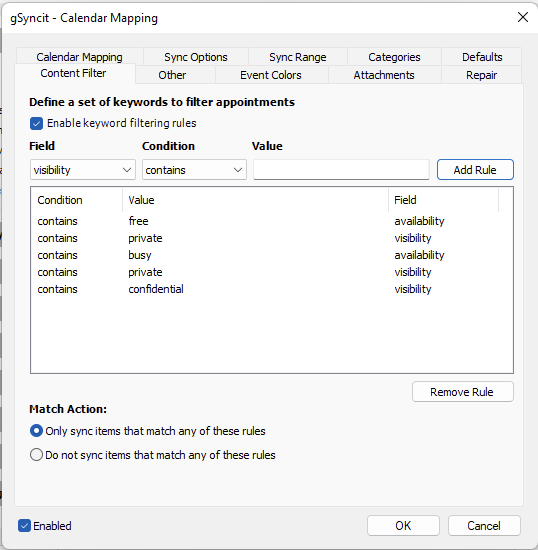Go to the Sync Range tab
538x550 pixels.
click(x=297, y=57)
